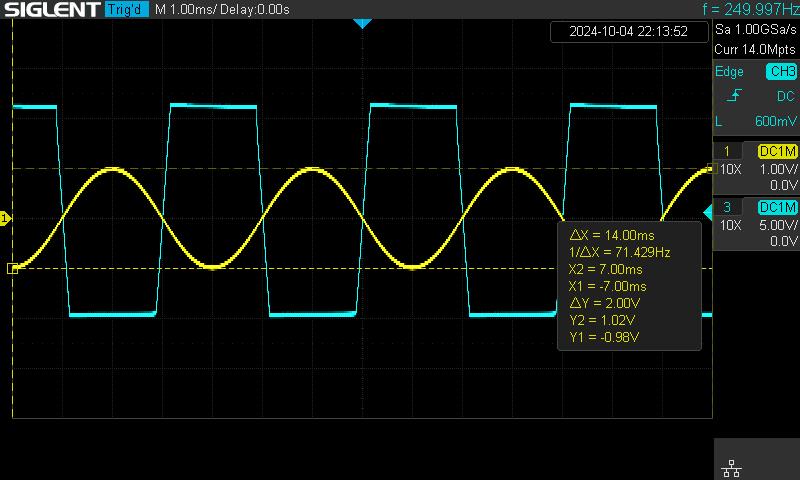This screenshot has width=800, height=480.
Task: Toggle the Trig'd trigger status indicator
Action: tap(126, 9)
